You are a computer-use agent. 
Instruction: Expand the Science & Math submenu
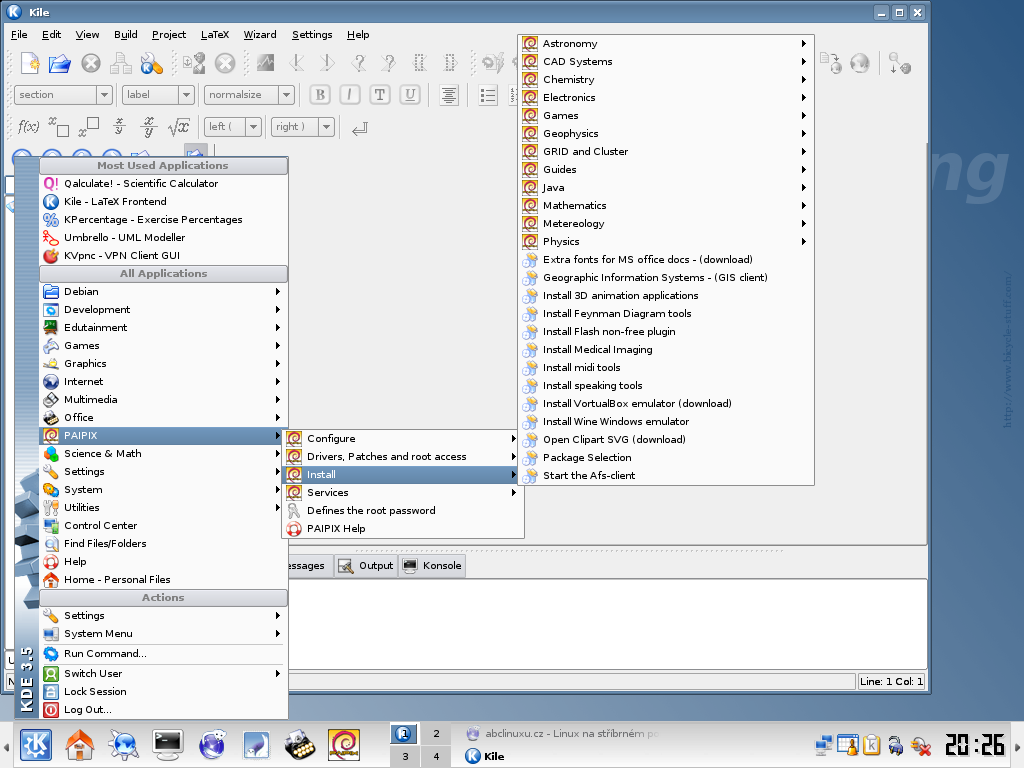[163, 453]
